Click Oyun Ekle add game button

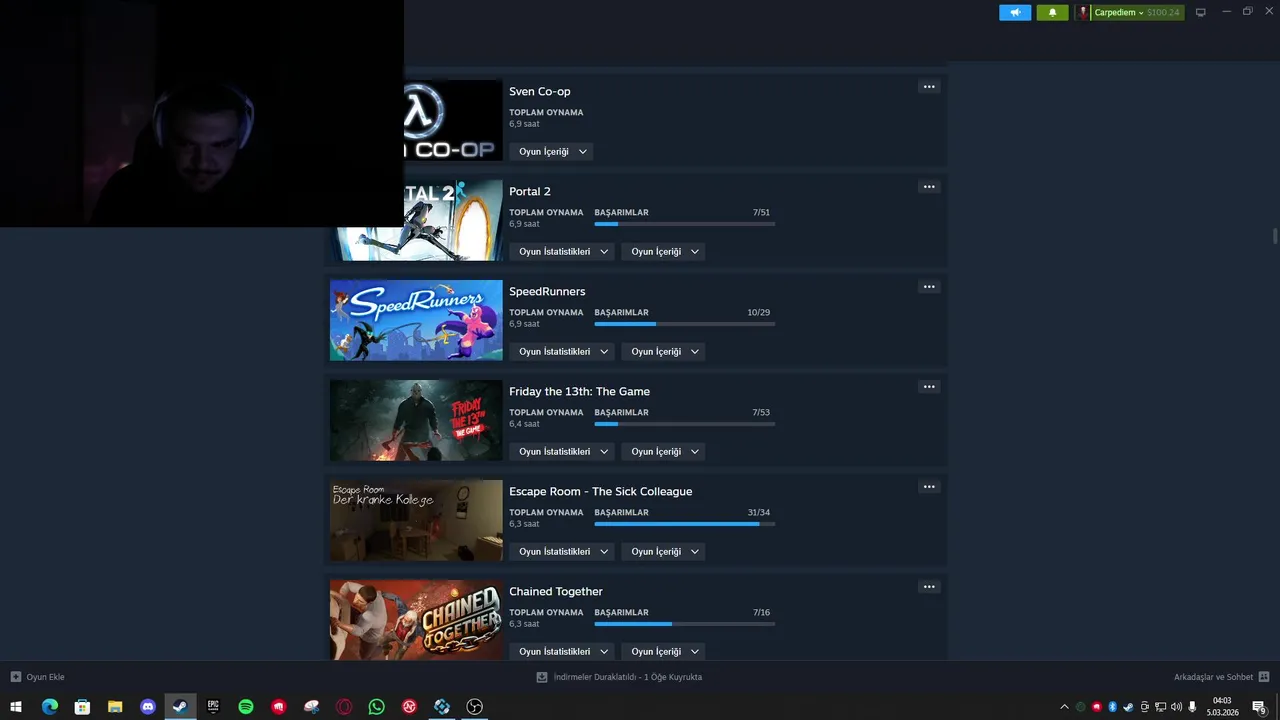(37, 677)
